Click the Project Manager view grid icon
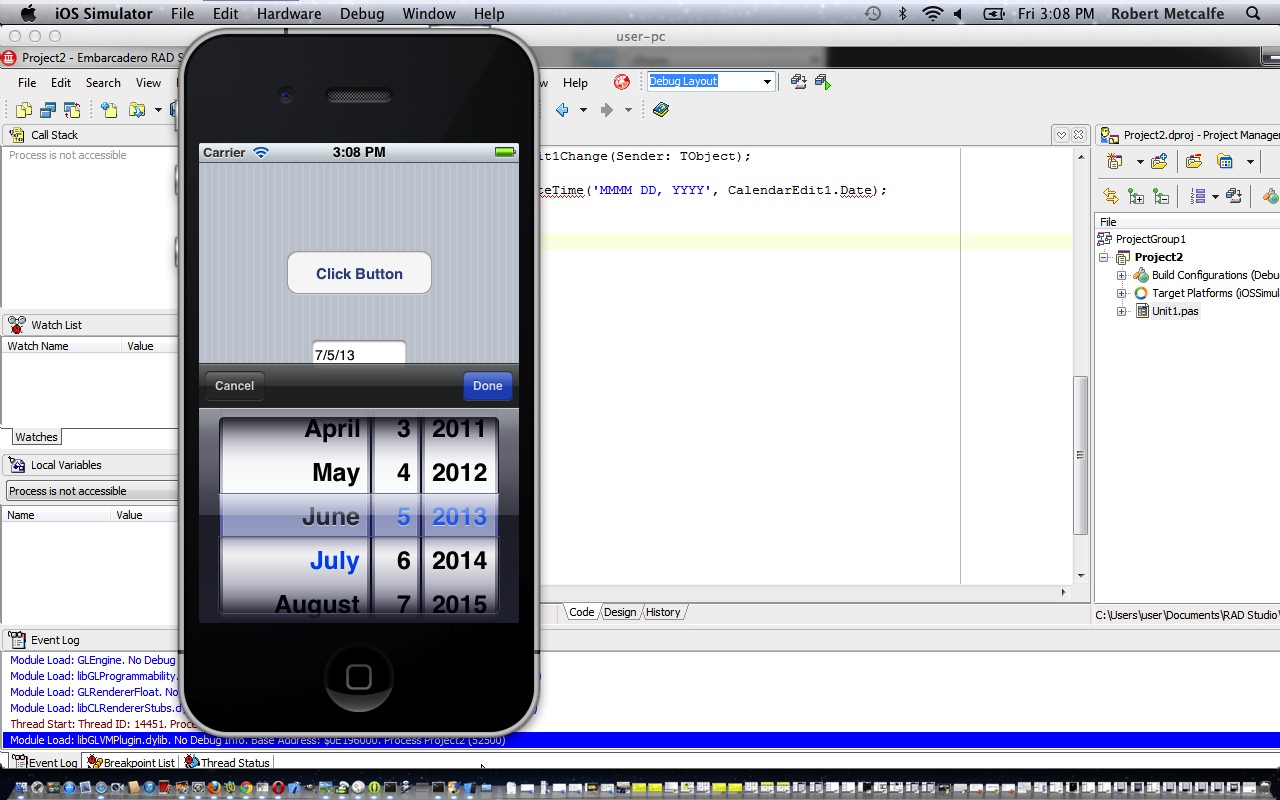Viewport: 1280px width, 800px height. 1225,161
